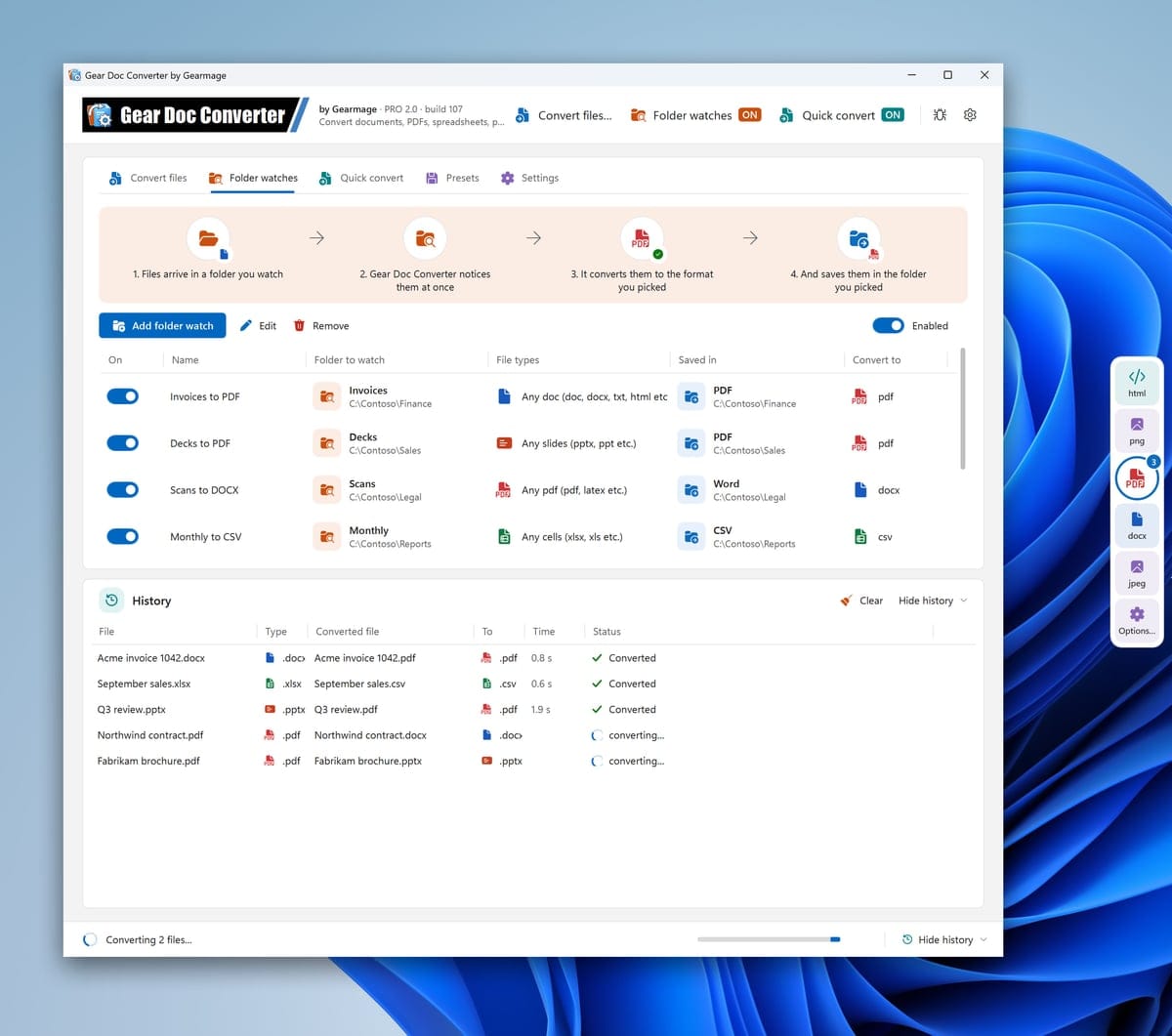Select Fabrikam brochure.pdf history row
This screenshot has width=1172, height=1036.
point(534,761)
